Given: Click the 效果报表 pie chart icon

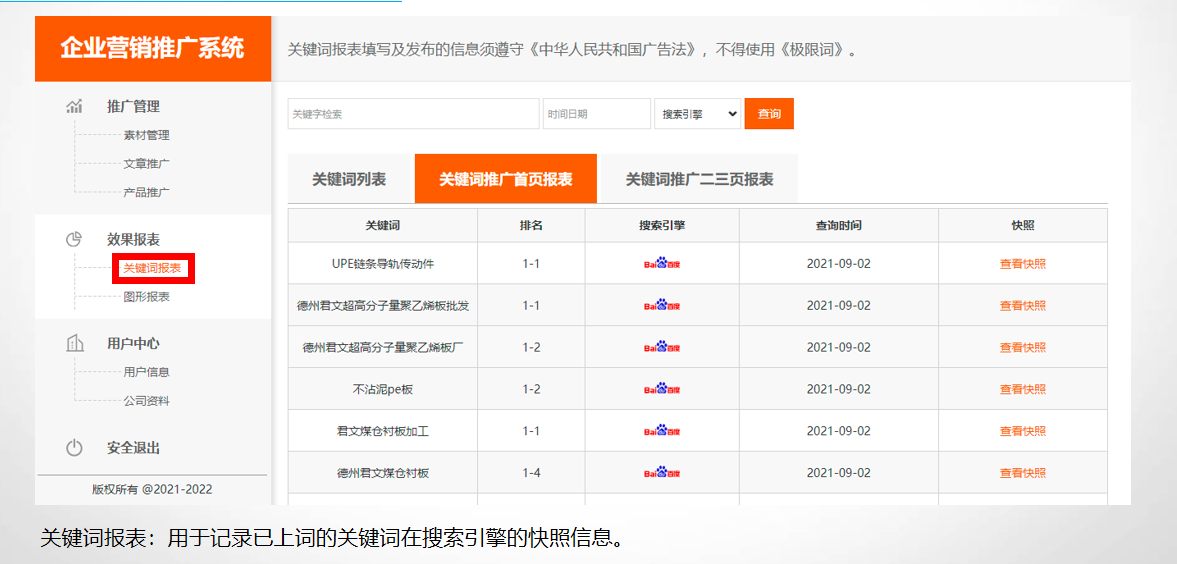Looking at the screenshot, I should tap(74, 239).
